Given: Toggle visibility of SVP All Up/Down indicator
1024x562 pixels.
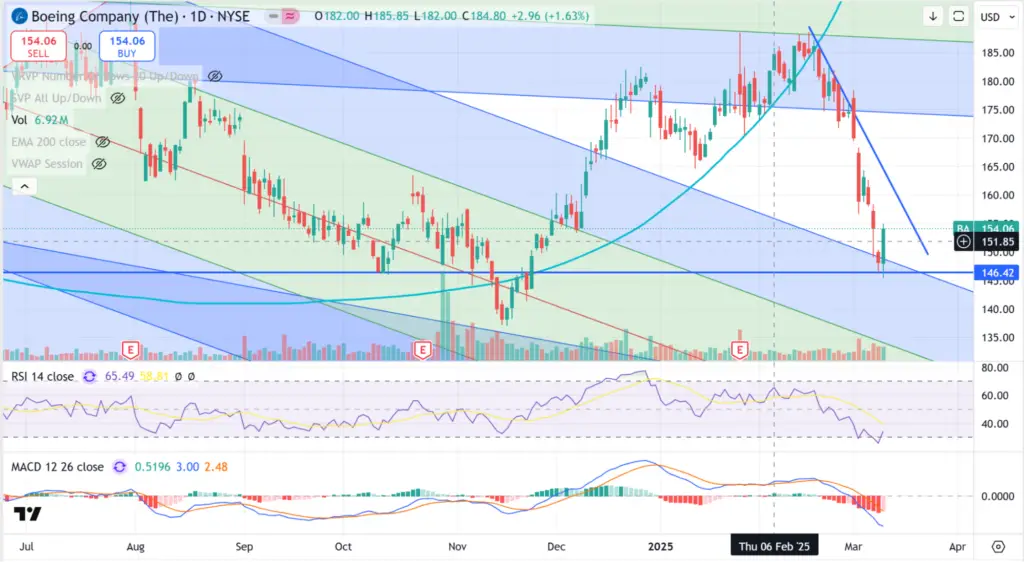Looking at the screenshot, I should 118,98.
